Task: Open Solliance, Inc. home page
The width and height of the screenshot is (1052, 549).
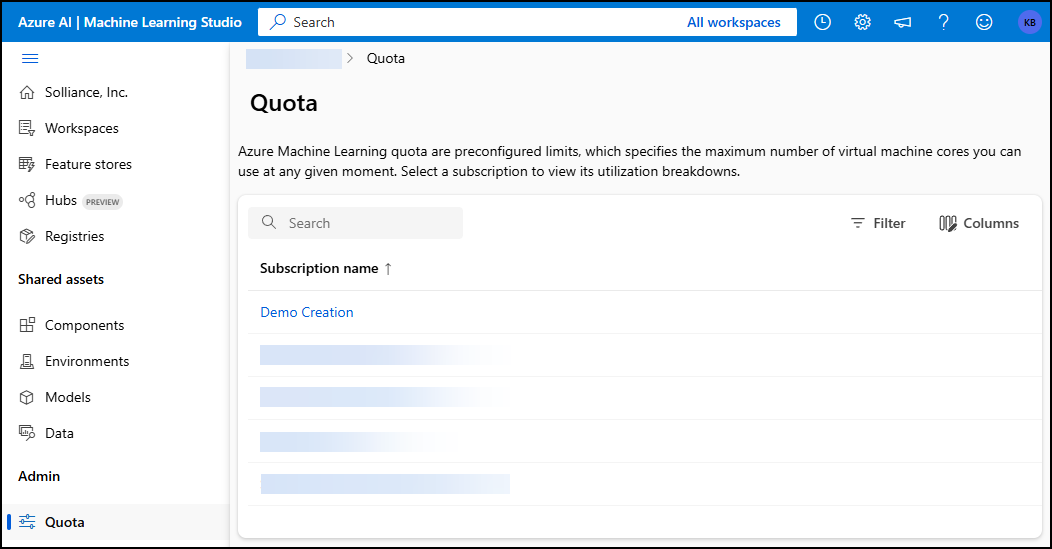Action: (86, 93)
